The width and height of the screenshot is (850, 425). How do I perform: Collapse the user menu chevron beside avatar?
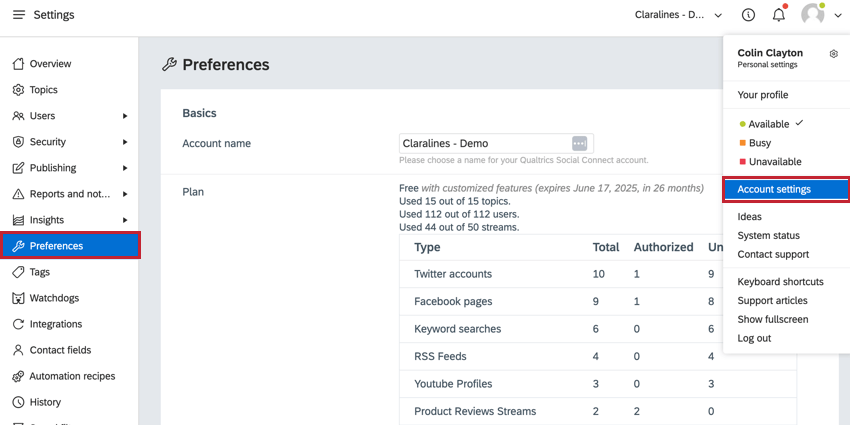click(839, 16)
